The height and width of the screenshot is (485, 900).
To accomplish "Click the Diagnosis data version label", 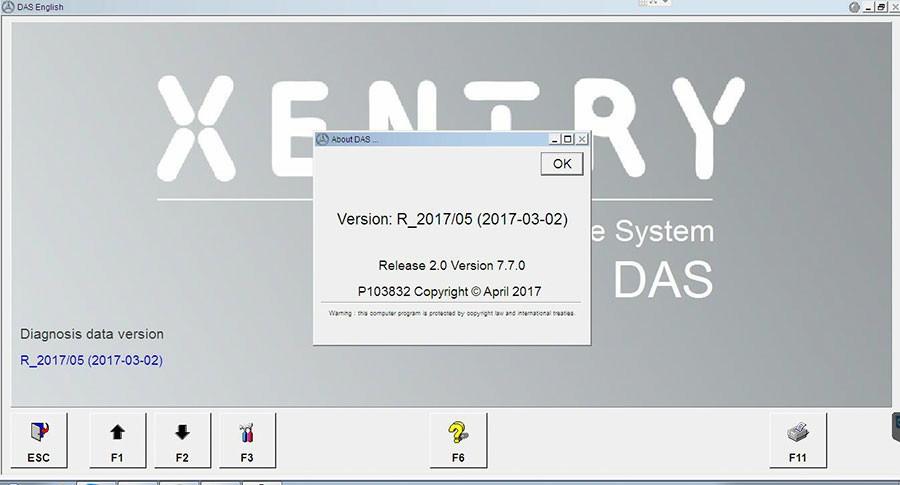I will coord(92,334).
